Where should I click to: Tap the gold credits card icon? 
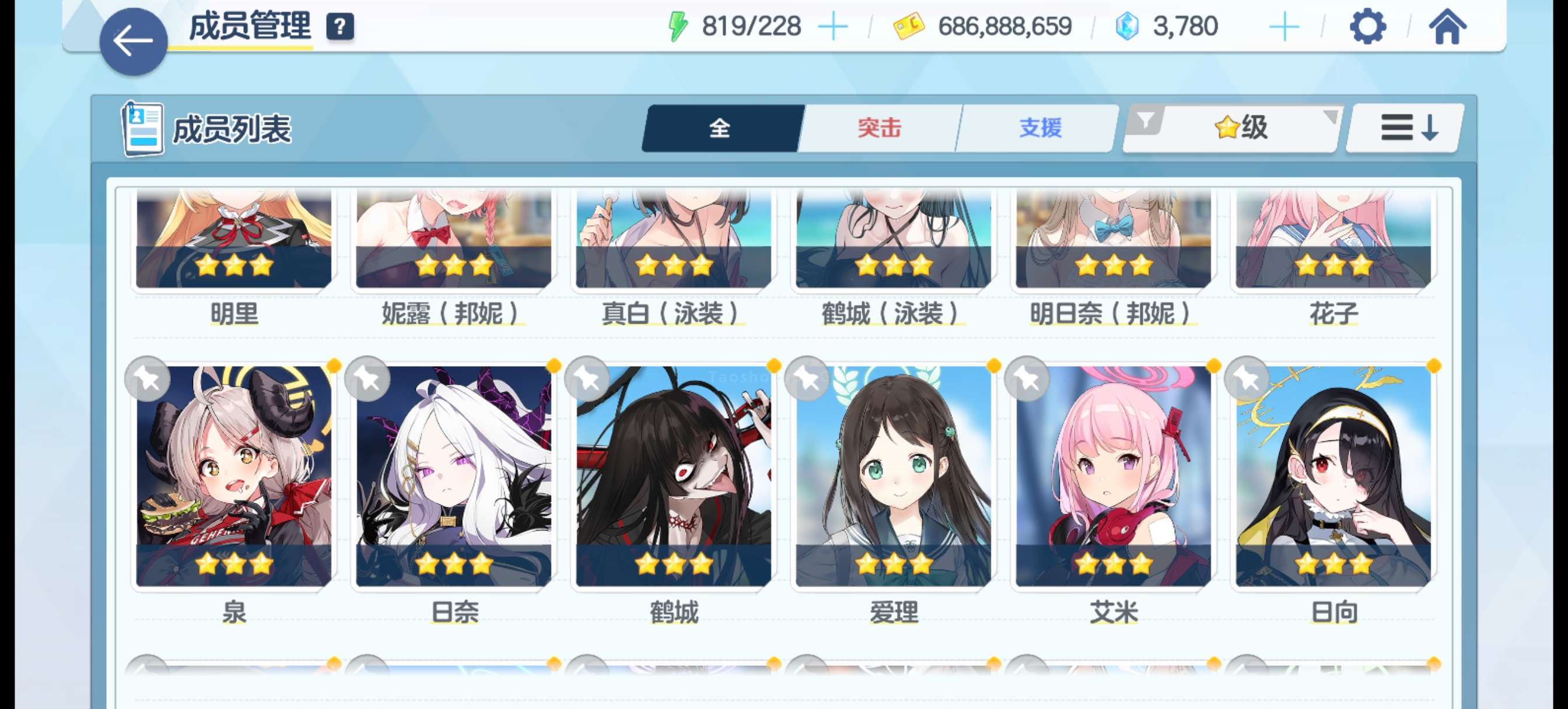908,27
